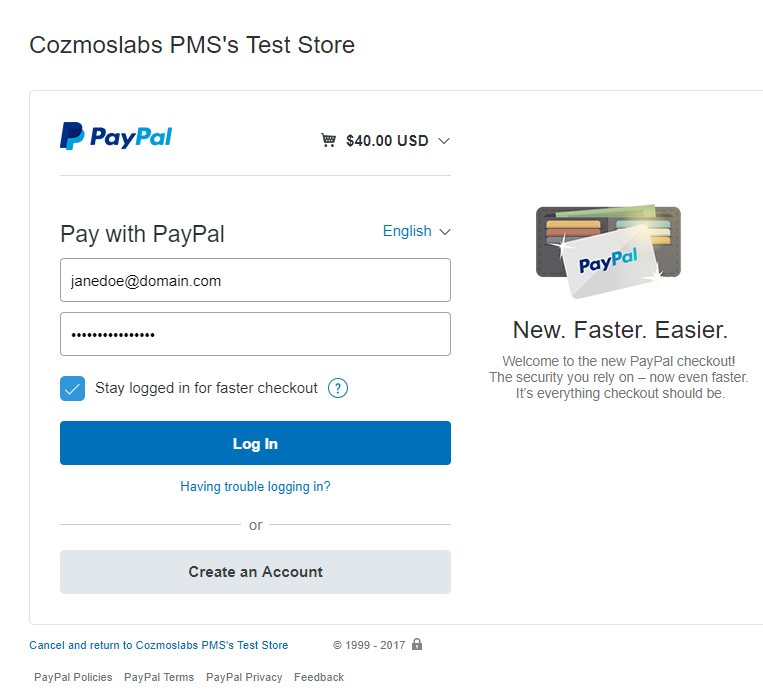Viewport: 763px width, 697px height.
Task: Click the Feedback link
Action: [319, 677]
